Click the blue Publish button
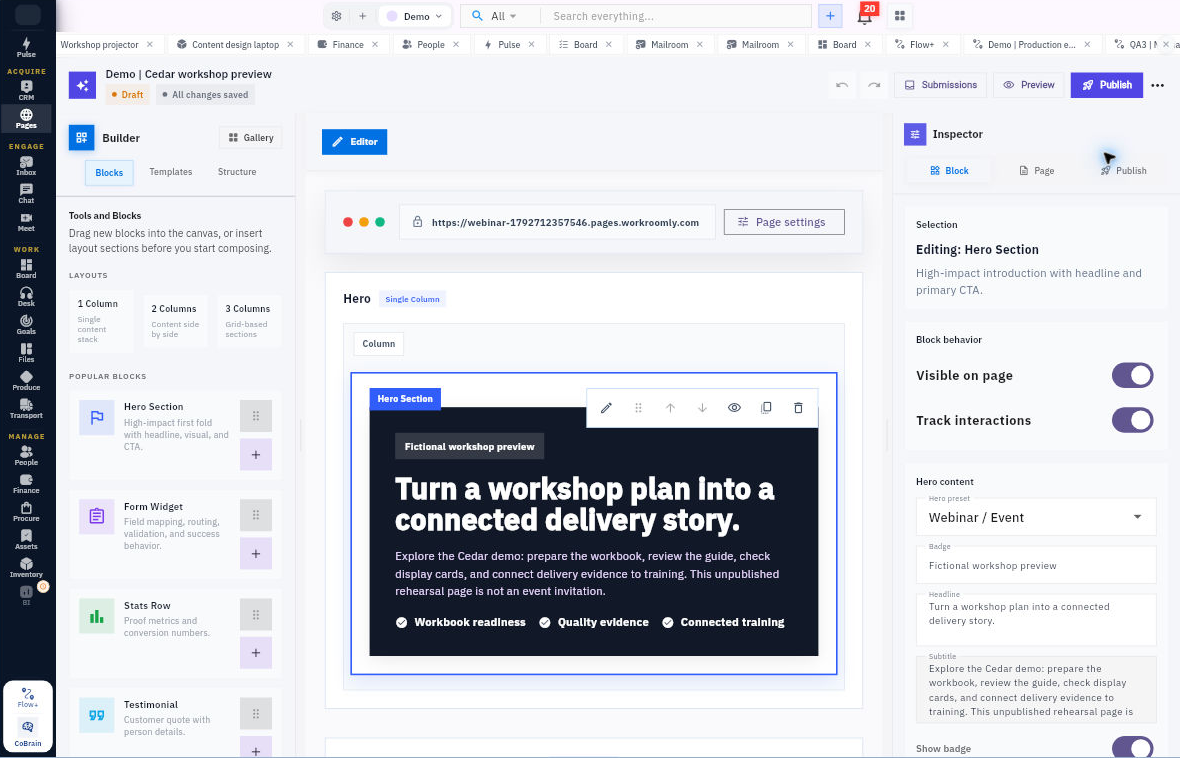The height and width of the screenshot is (758, 1180). (1107, 85)
